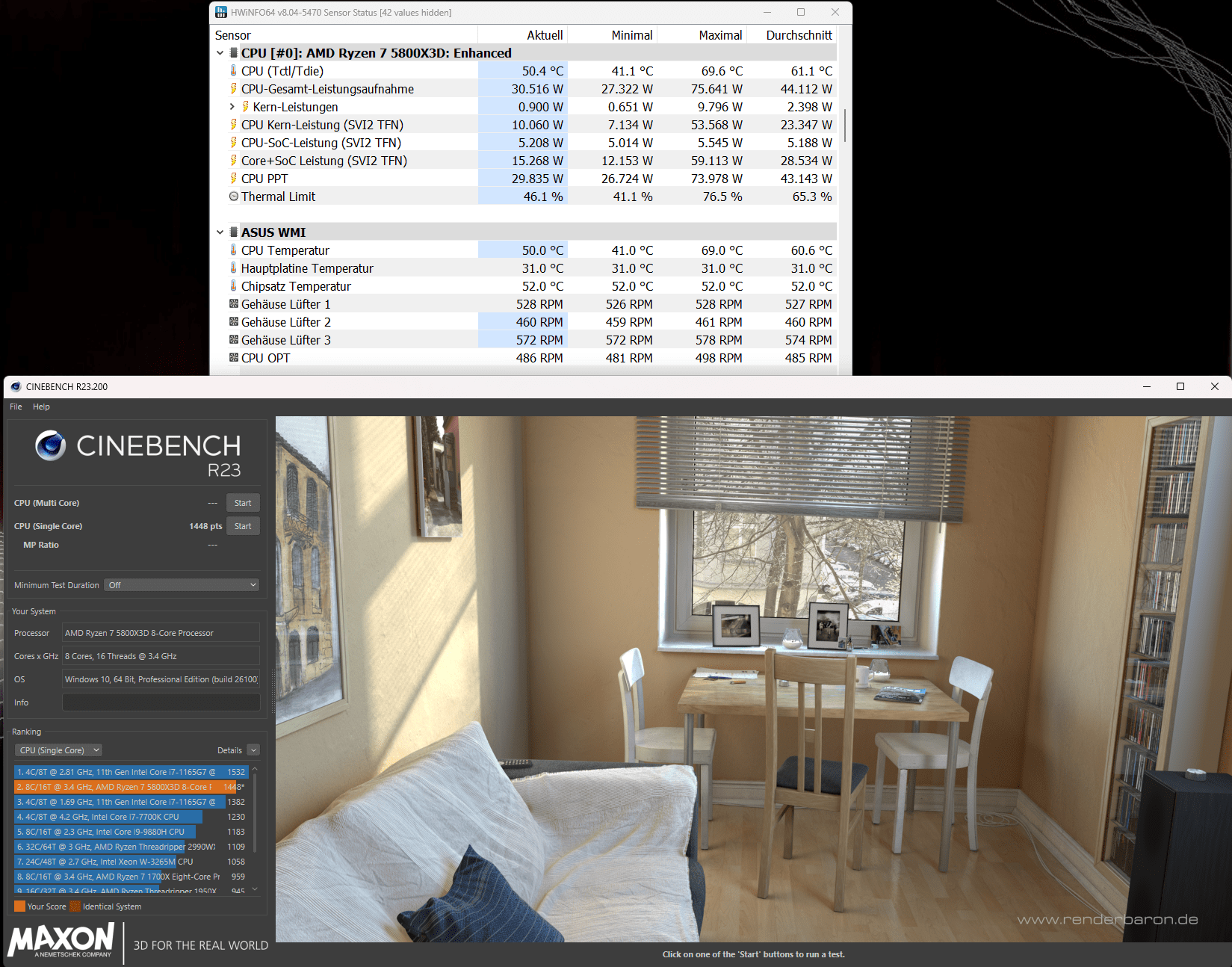This screenshot has height=967, width=1232.
Task: Click lightning icon beside Kern-Leistungen
Action: click(x=246, y=107)
